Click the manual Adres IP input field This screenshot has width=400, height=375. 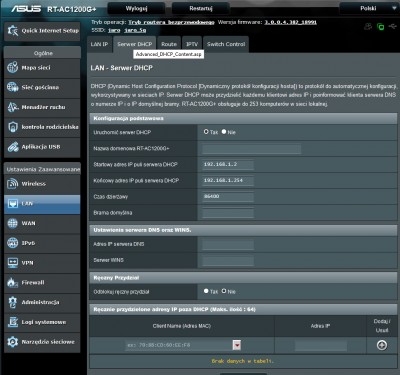pyautogui.click(x=321, y=345)
